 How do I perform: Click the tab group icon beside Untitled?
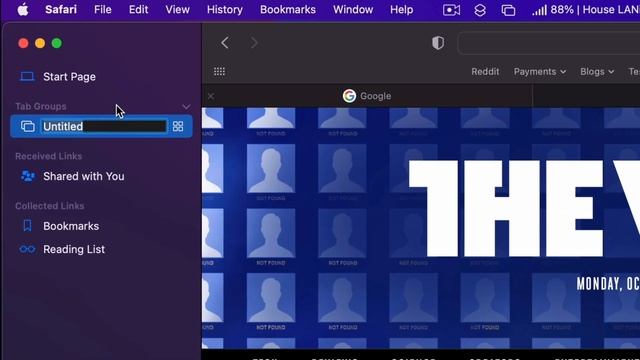pos(27,126)
